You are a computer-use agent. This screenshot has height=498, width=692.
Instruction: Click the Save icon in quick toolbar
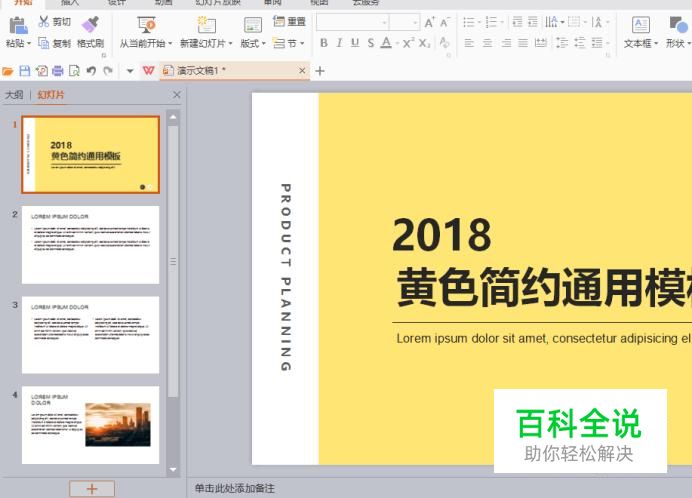pyautogui.click(x=25, y=71)
